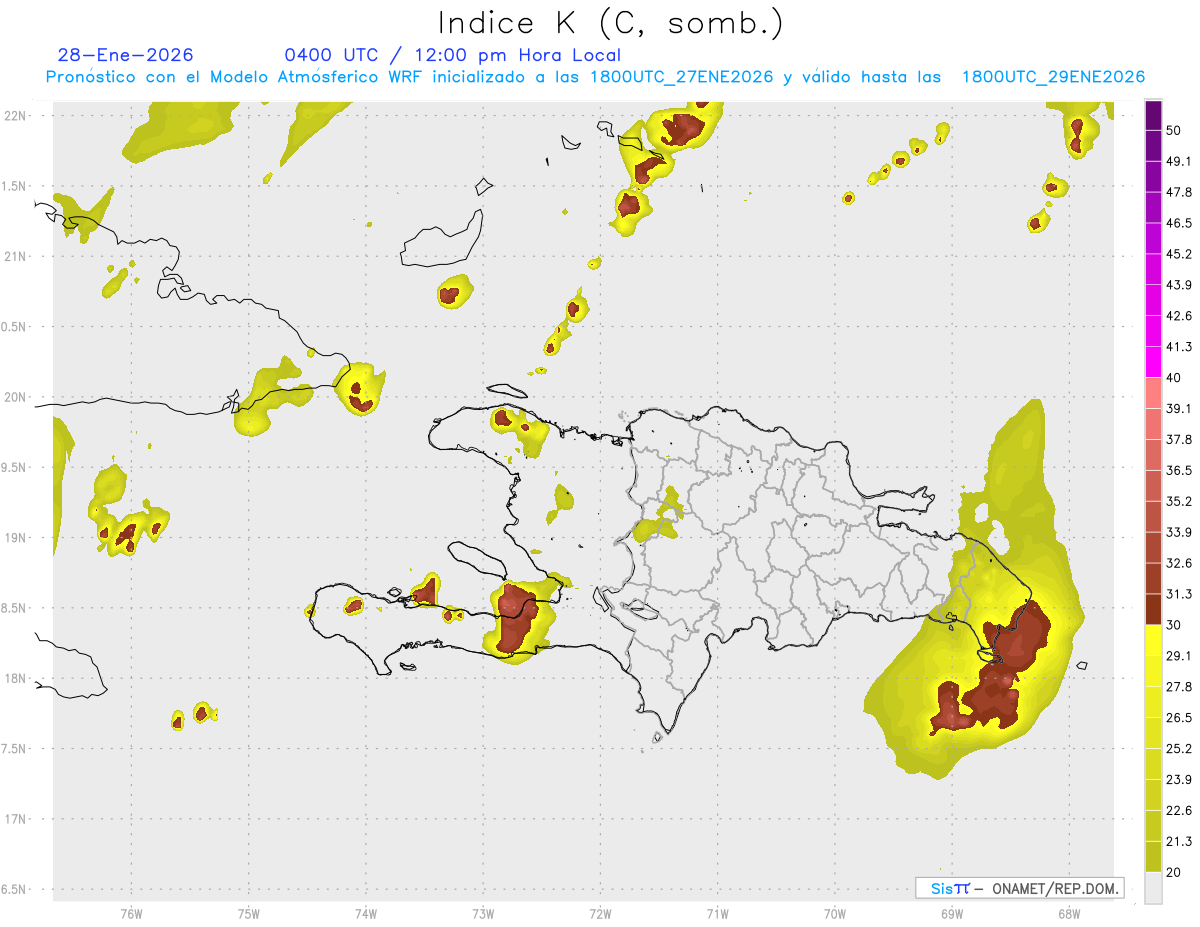Click the "71W" longitude label
The width and height of the screenshot is (1200, 927).
717,913
